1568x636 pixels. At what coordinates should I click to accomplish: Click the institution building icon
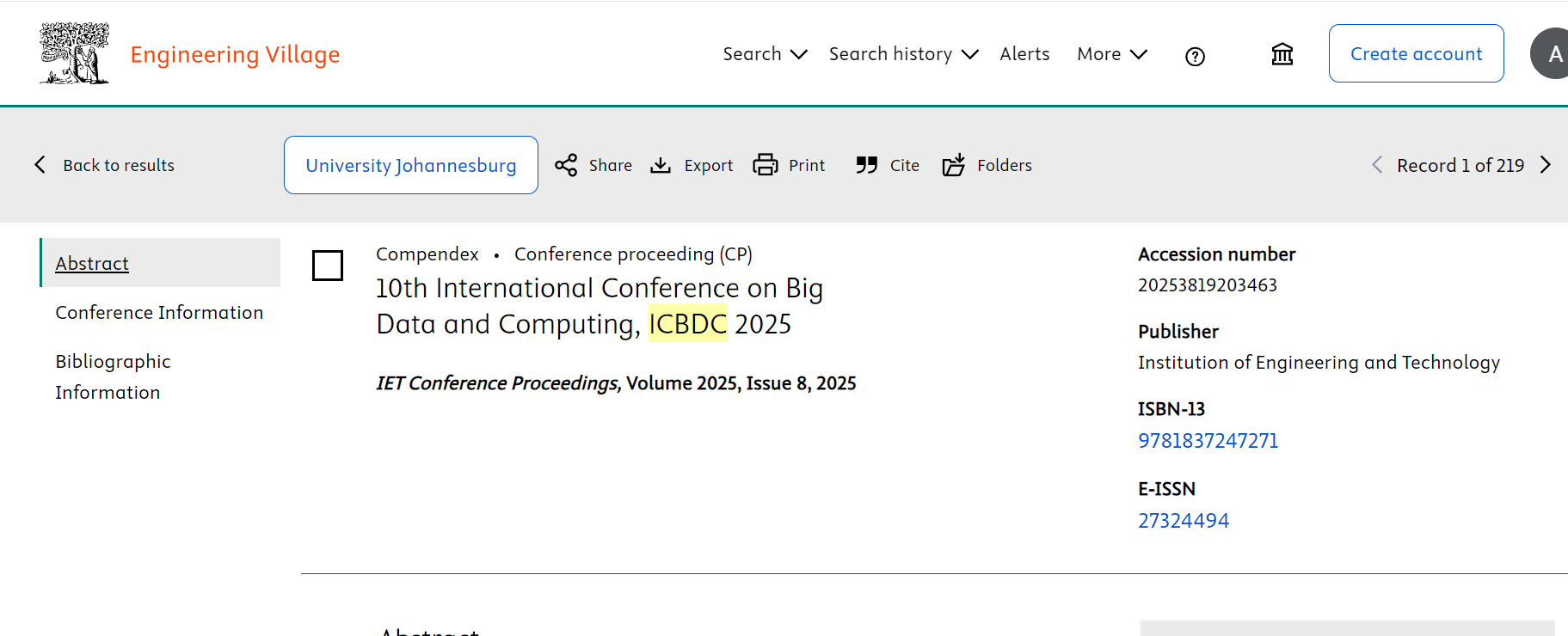click(1282, 54)
